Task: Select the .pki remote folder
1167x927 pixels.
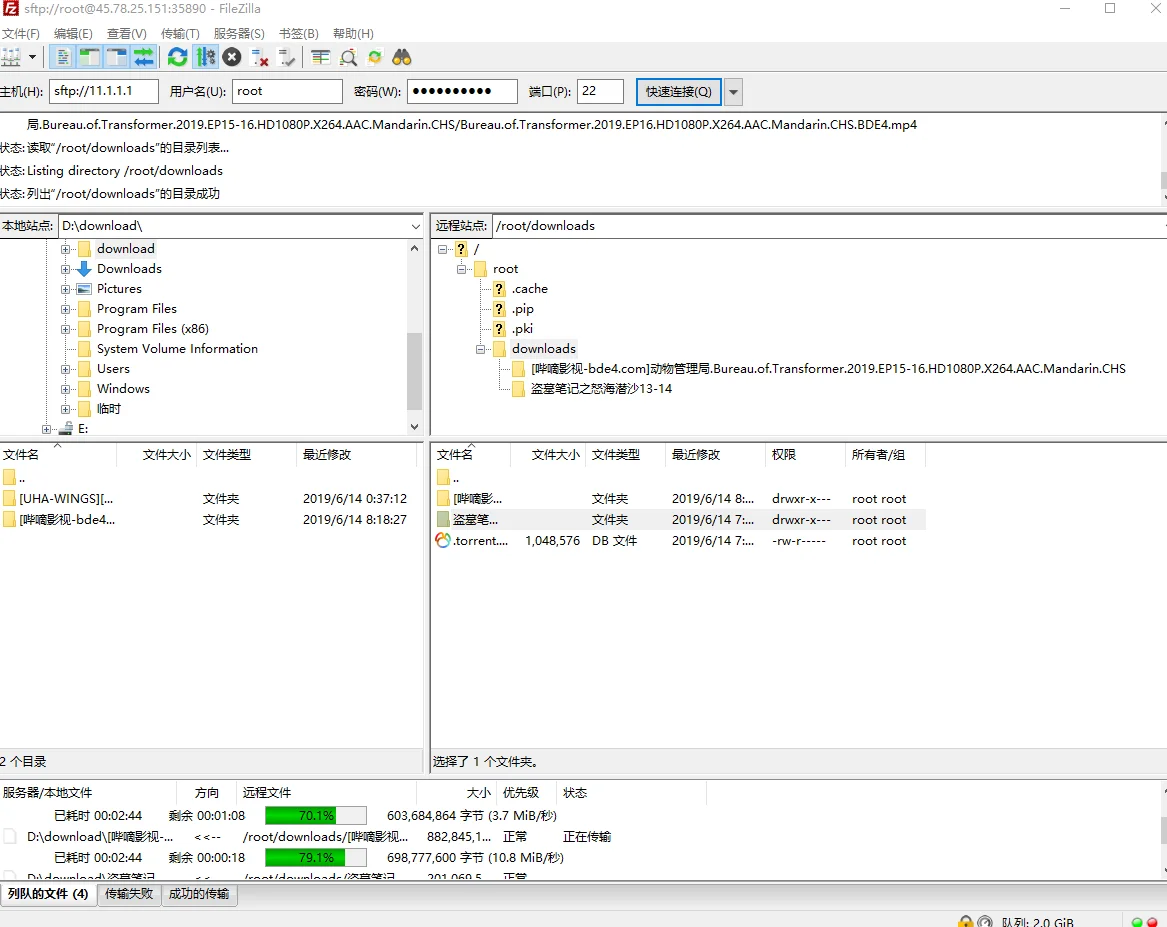Action: (x=522, y=329)
